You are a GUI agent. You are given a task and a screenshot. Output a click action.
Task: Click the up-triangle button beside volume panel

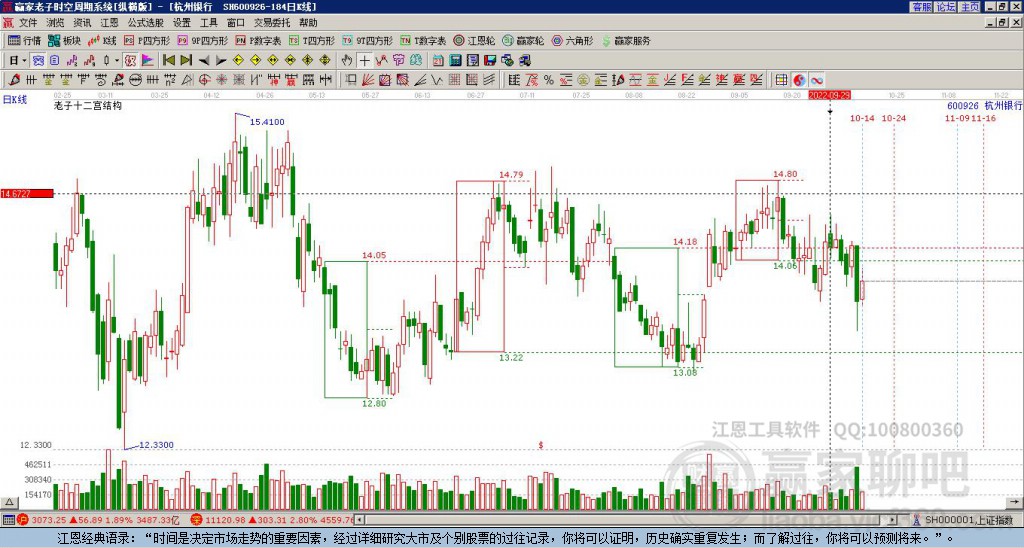[9, 502]
